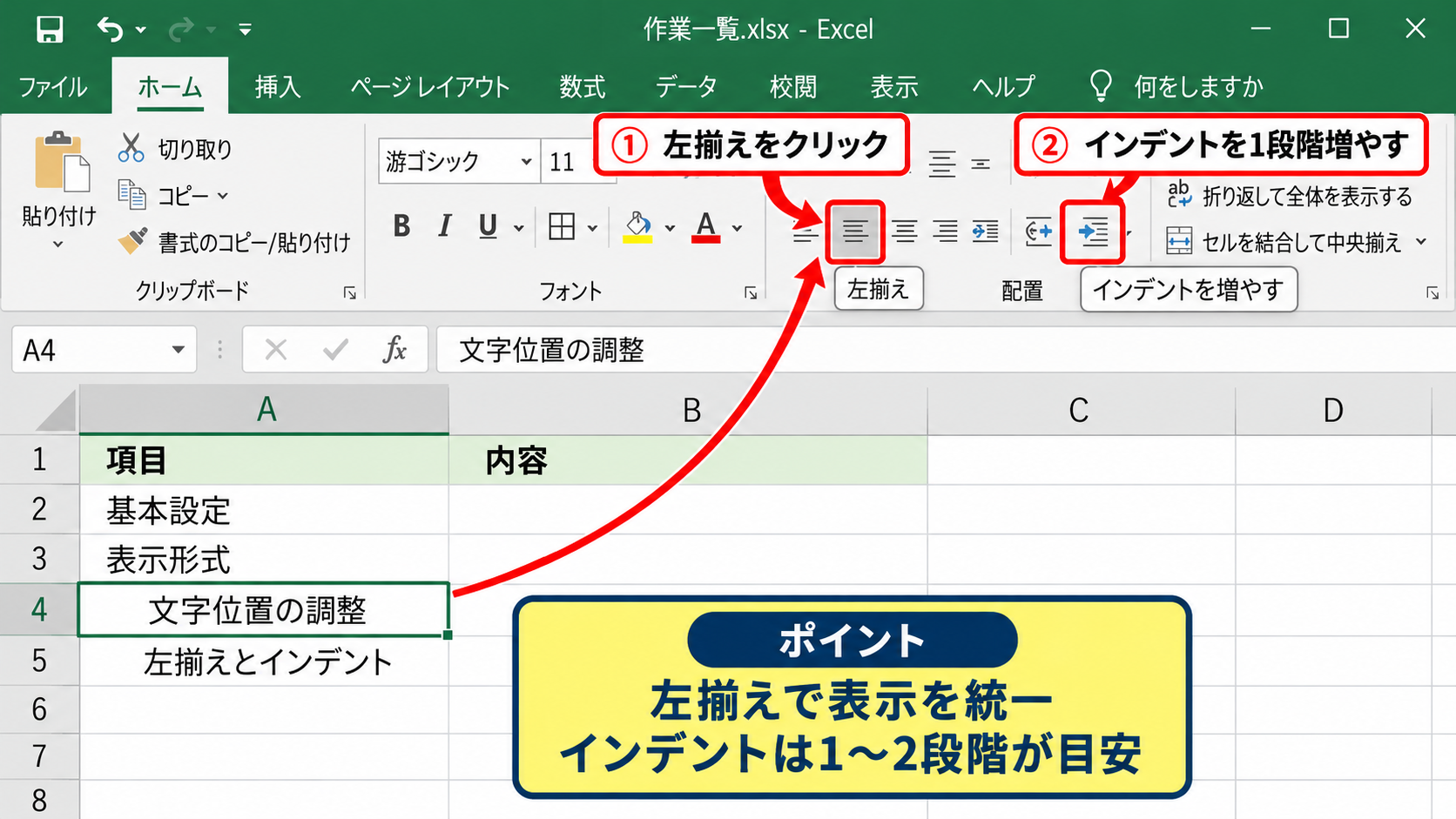Open the Name Box A4 dropdown
Image resolution: width=1456 pixels, height=819 pixels.
tap(179, 350)
